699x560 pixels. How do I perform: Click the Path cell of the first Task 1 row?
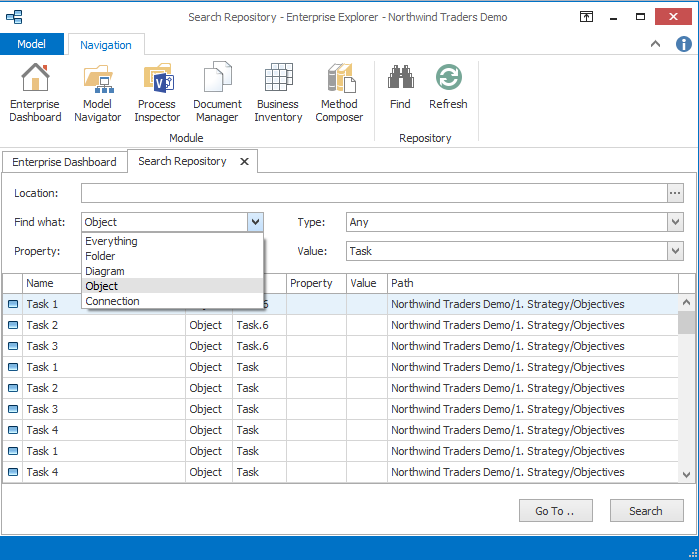point(533,304)
